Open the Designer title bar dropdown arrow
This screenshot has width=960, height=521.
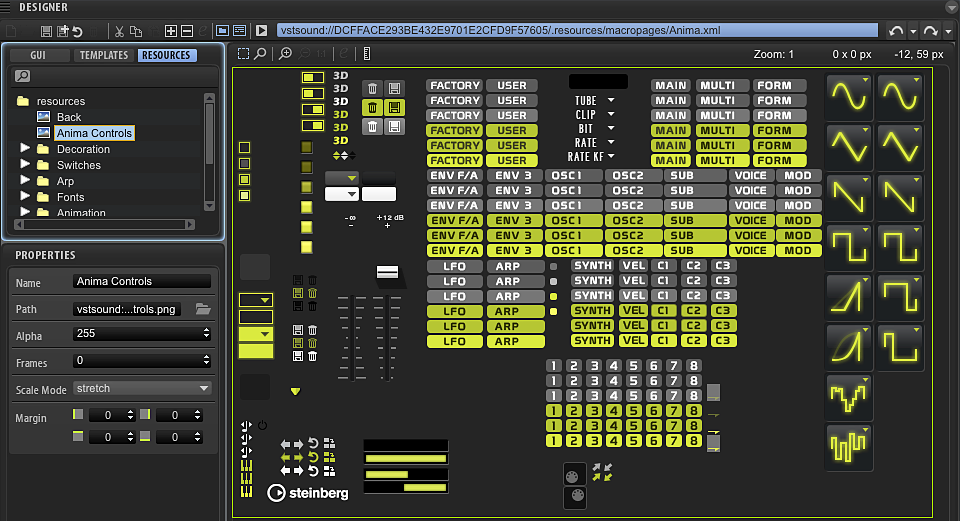point(951,7)
